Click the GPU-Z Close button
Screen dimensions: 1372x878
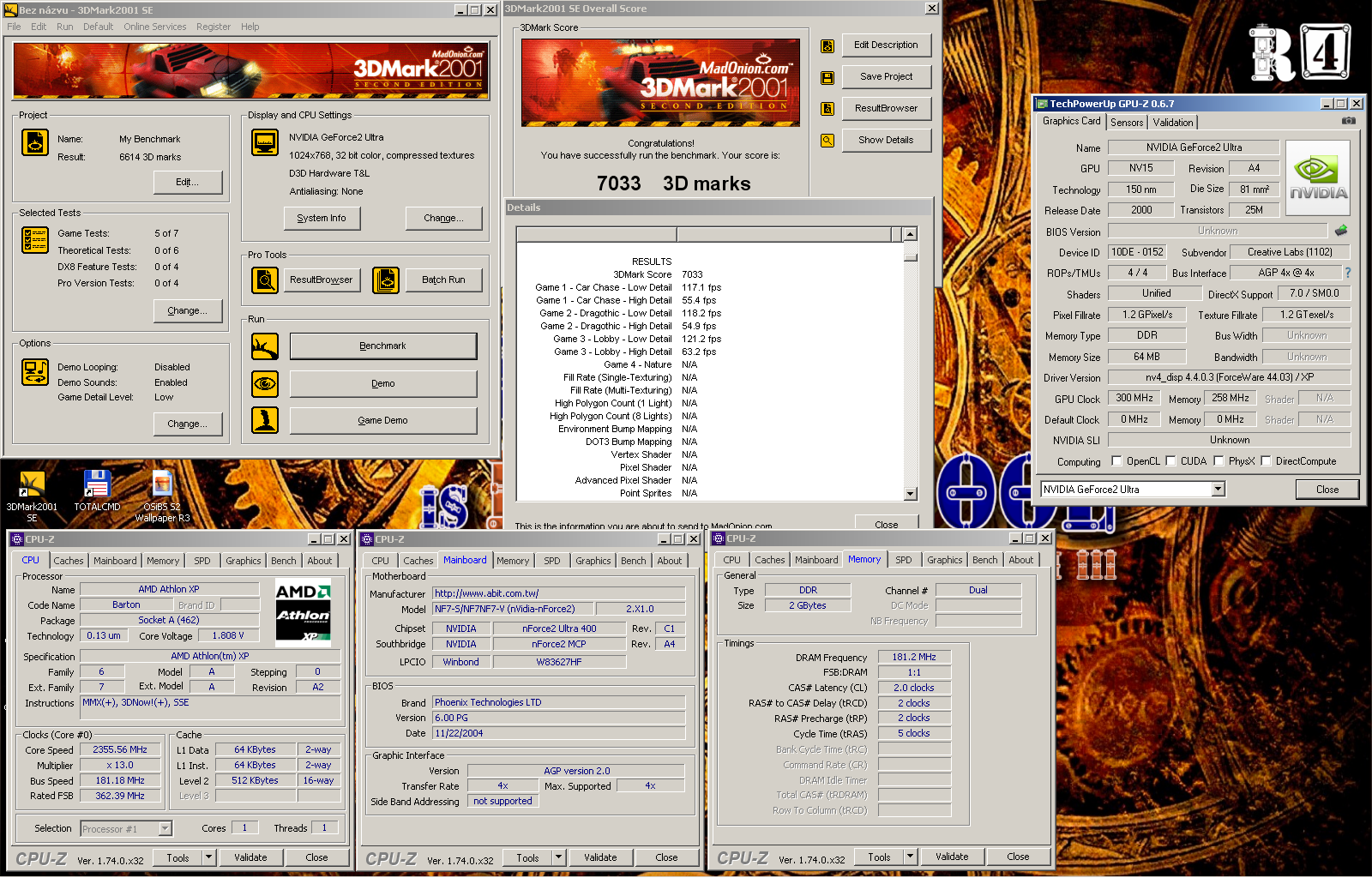[1327, 490]
